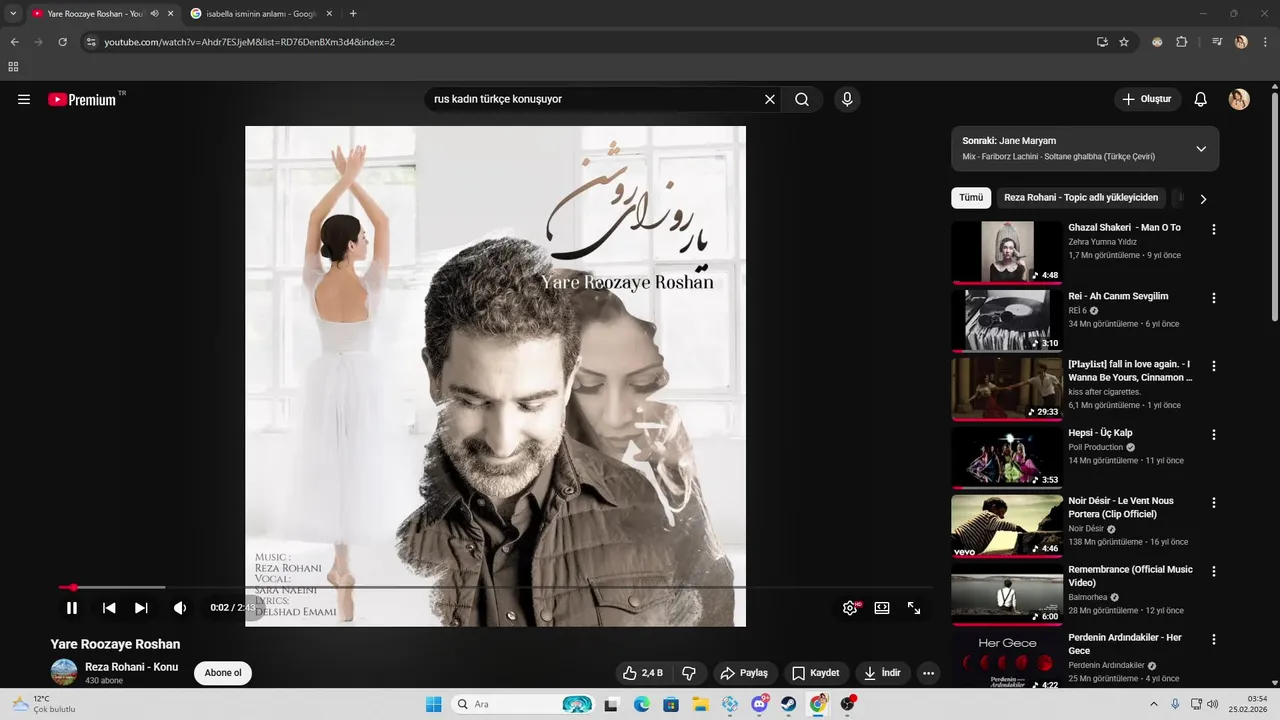Viewport: 1280px width, 720px height.
Task: Click the address bar URL
Action: [x=250, y=42]
